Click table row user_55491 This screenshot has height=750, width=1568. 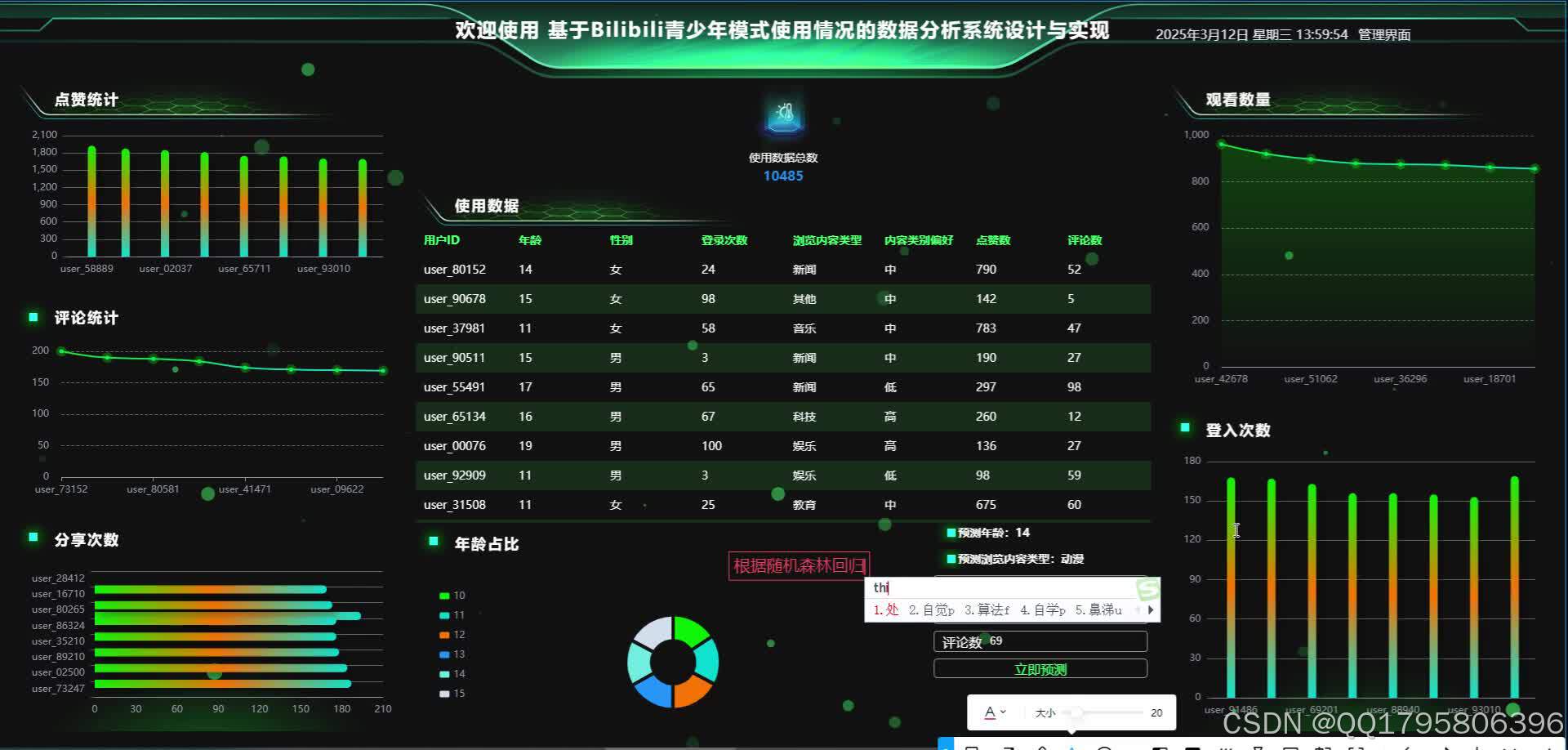tap(783, 387)
